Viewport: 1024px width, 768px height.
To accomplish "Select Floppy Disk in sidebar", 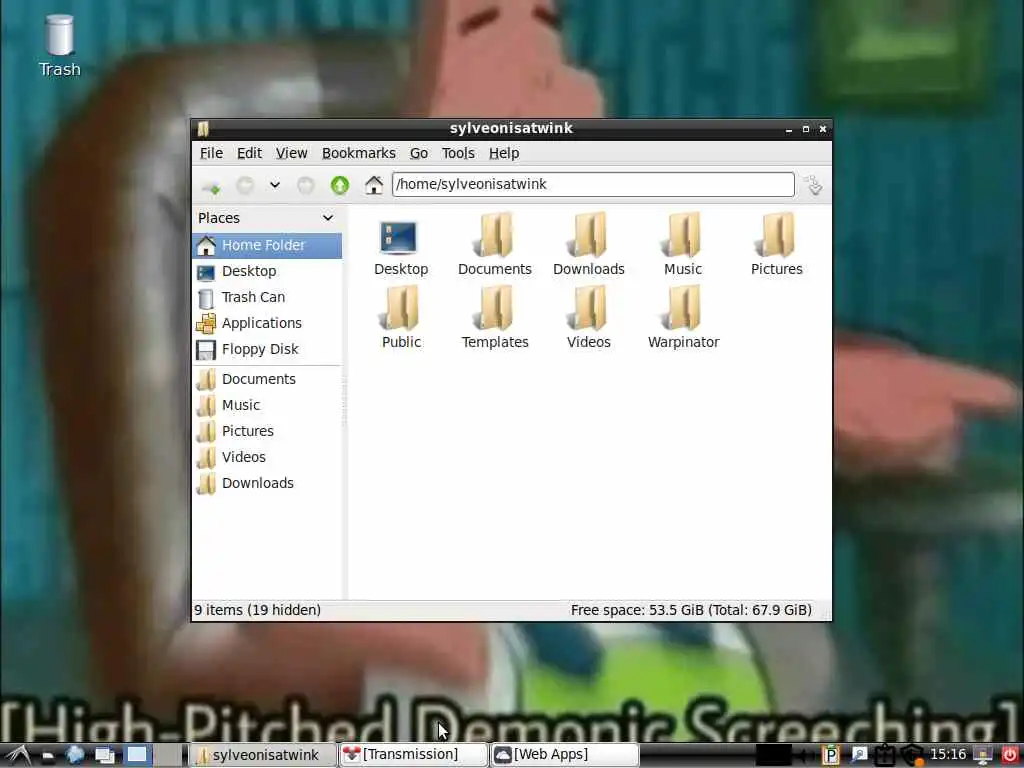I will pyautogui.click(x=267, y=349).
